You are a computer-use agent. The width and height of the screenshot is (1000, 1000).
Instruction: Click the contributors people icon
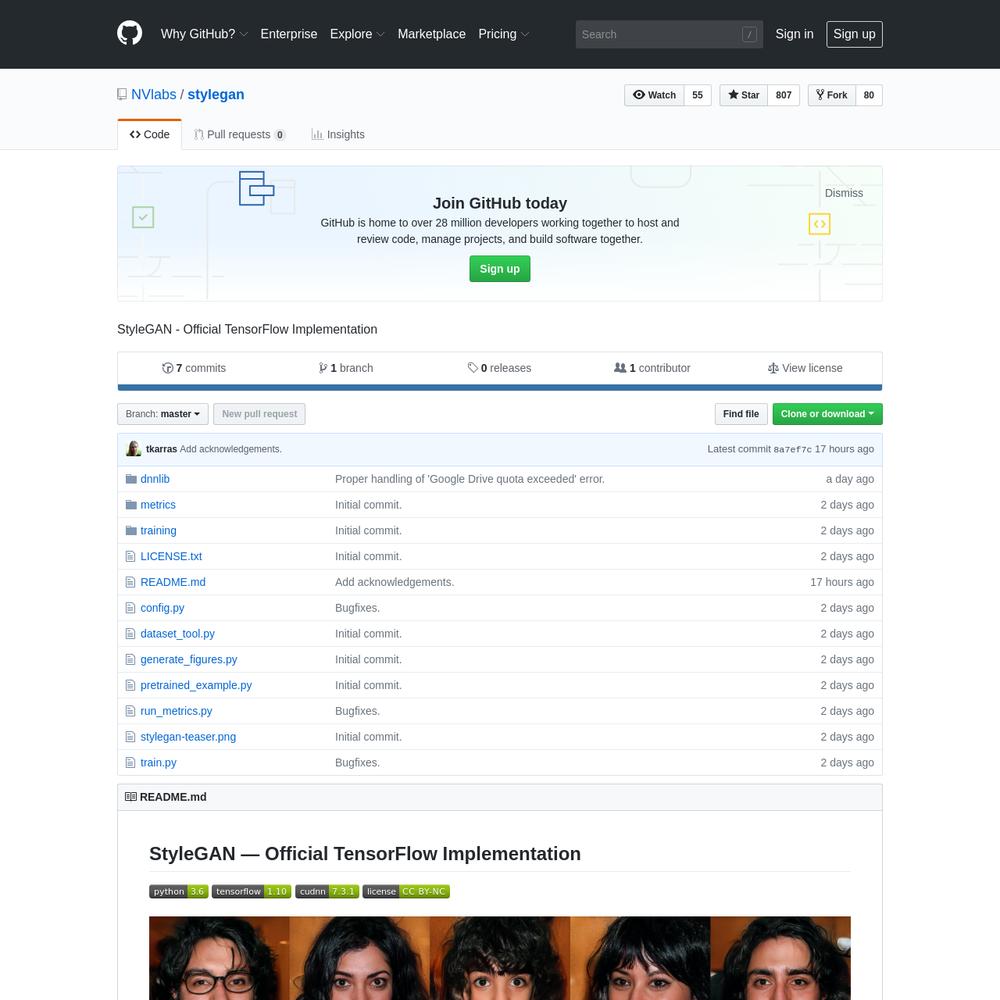[620, 367]
